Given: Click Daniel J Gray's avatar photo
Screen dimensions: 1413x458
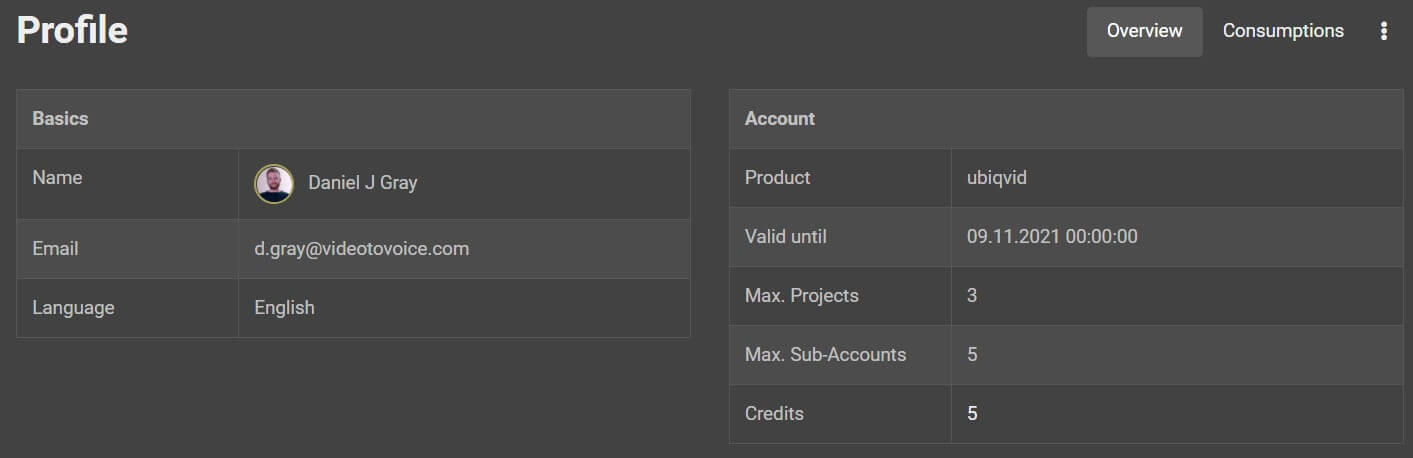Looking at the screenshot, I should pyautogui.click(x=274, y=184).
